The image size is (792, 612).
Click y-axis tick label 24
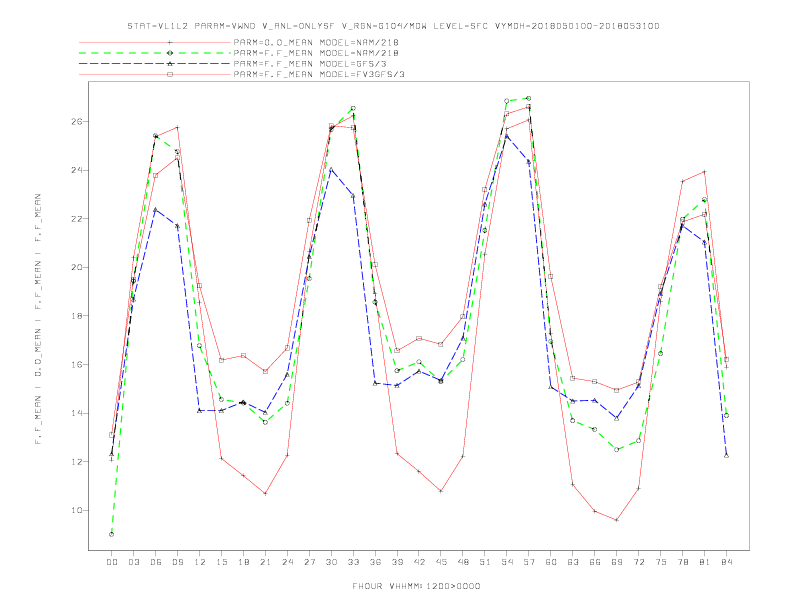tap(77, 170)
